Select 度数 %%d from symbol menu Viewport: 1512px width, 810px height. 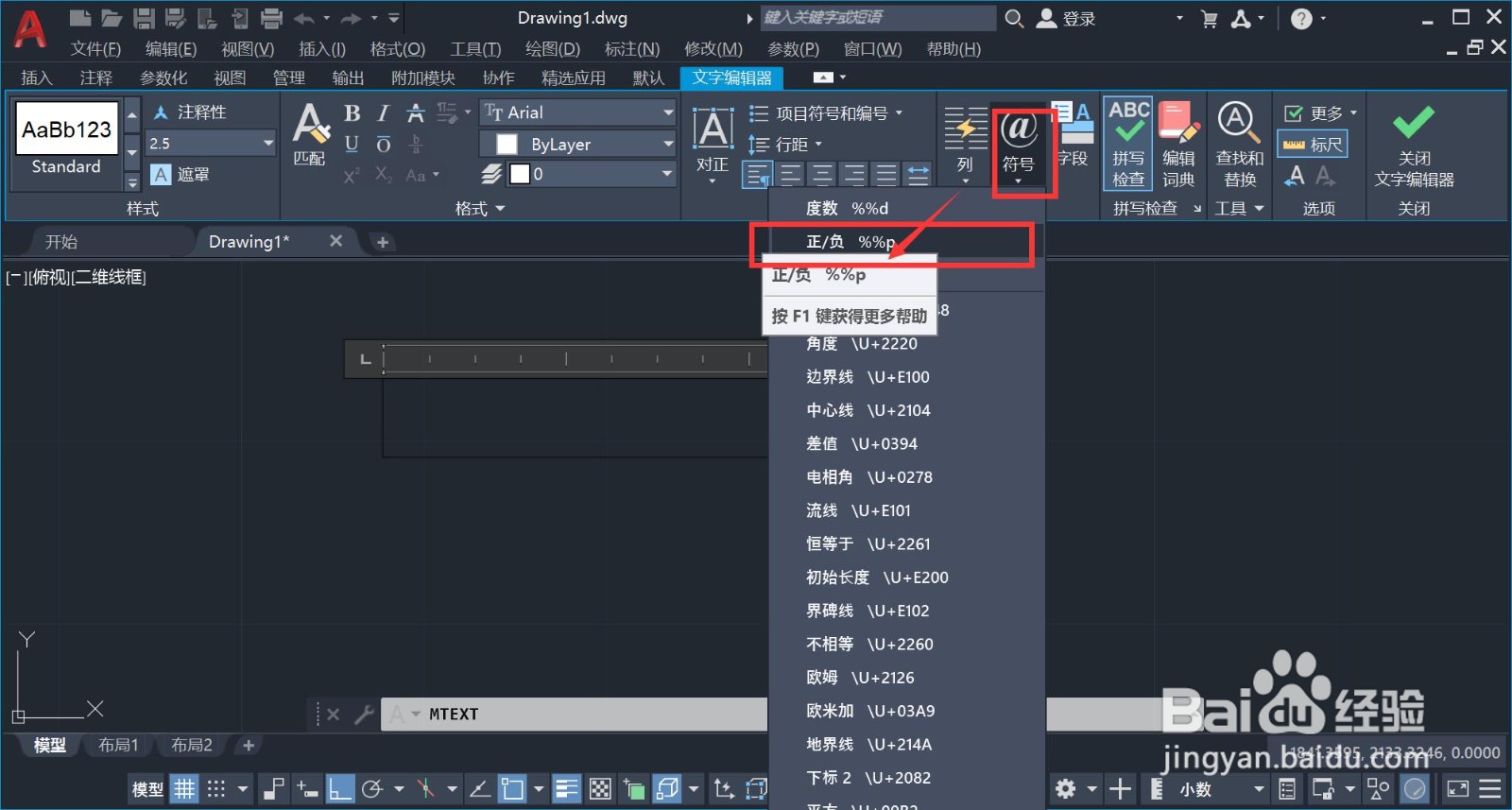point(907,208)
